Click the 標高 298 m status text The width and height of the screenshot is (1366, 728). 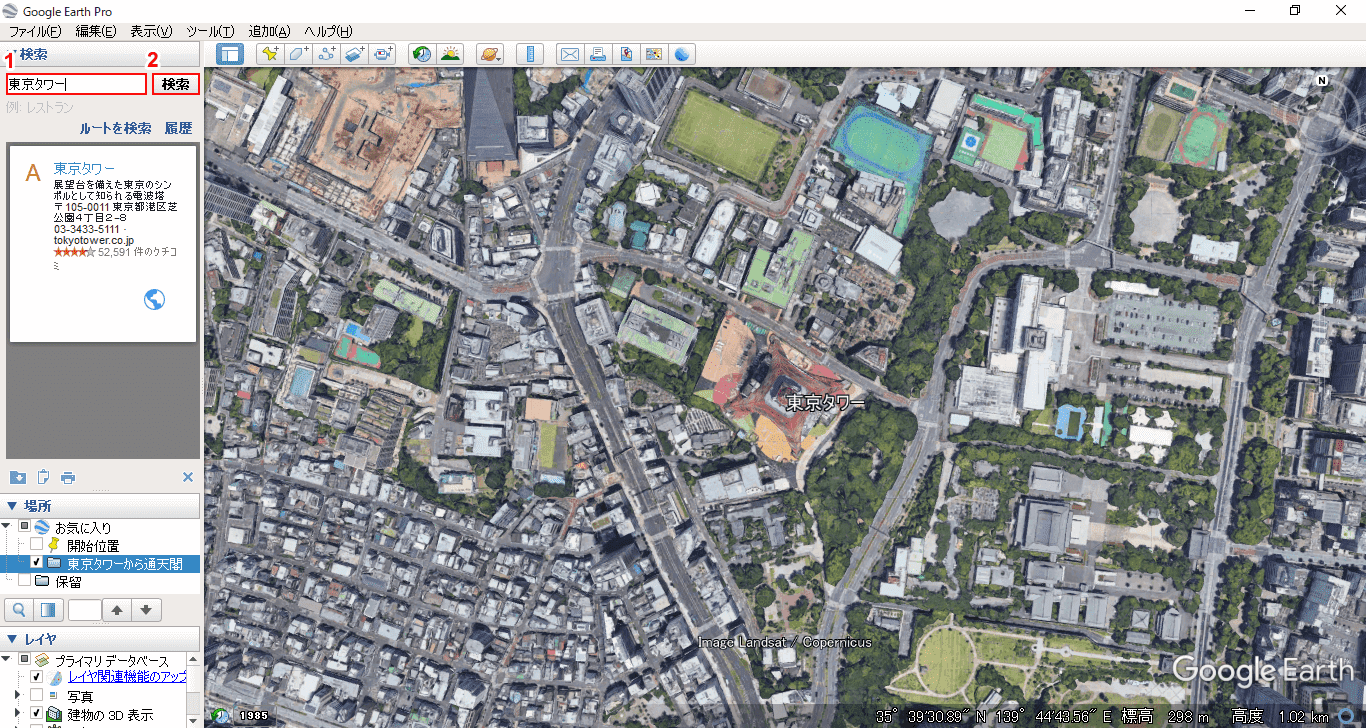(x=1166, y=716)
